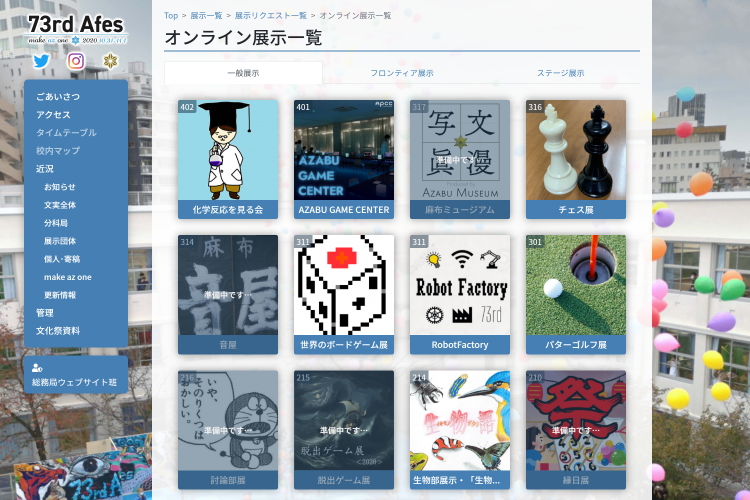Open the 縁日展 exhibit card

[576, 430]
